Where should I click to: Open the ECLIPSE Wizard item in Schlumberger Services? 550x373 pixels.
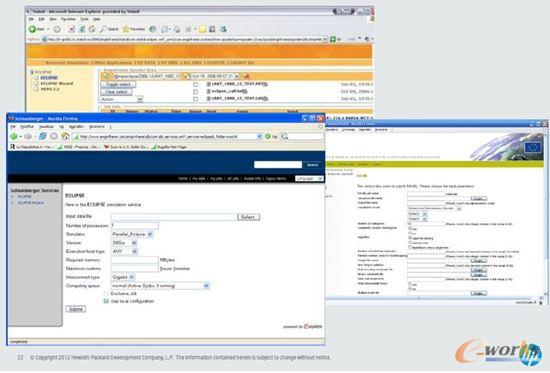[x=31, y=203]
